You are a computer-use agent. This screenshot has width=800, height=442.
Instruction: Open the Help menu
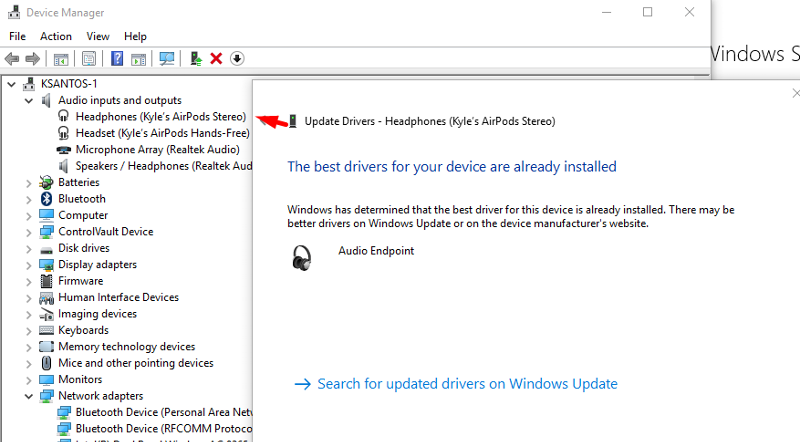pyautogui.click(x=135, y=36)
